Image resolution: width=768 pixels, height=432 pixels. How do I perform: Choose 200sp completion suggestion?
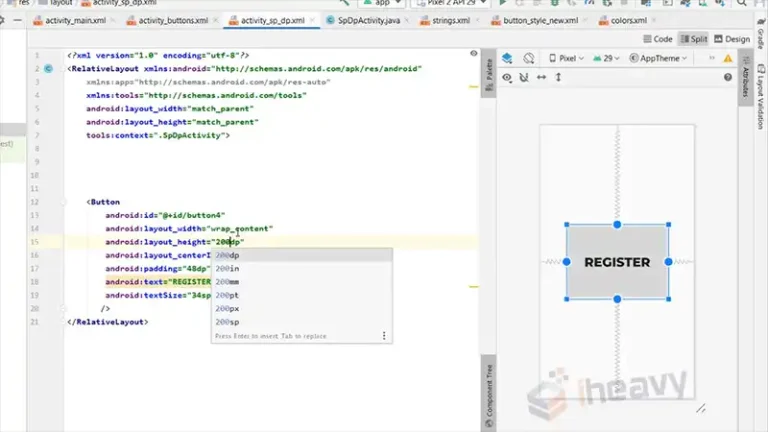click(x=302, y=322)
